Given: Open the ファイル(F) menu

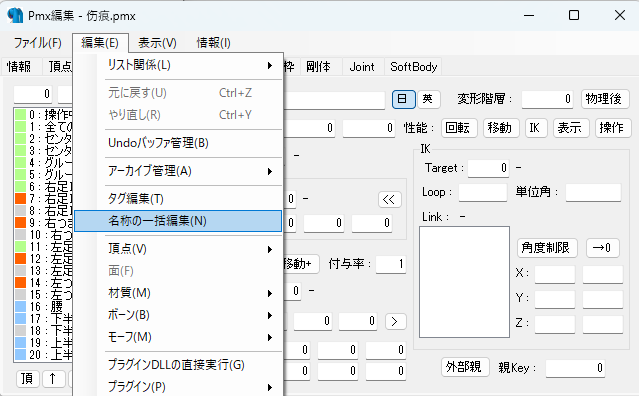Looking at the screenshot, I should [37, 43].
